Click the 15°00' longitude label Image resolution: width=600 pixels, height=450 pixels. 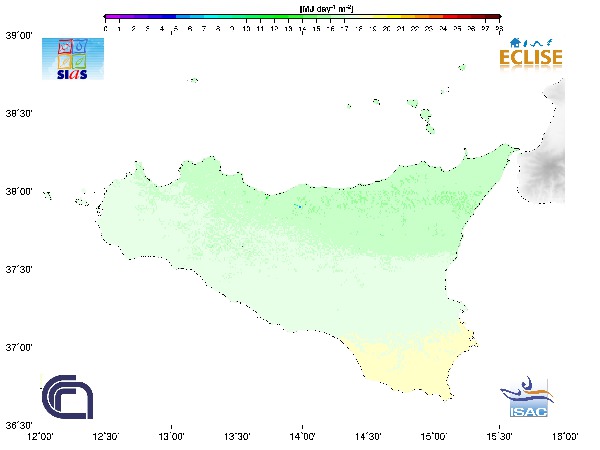coord(434,436)
